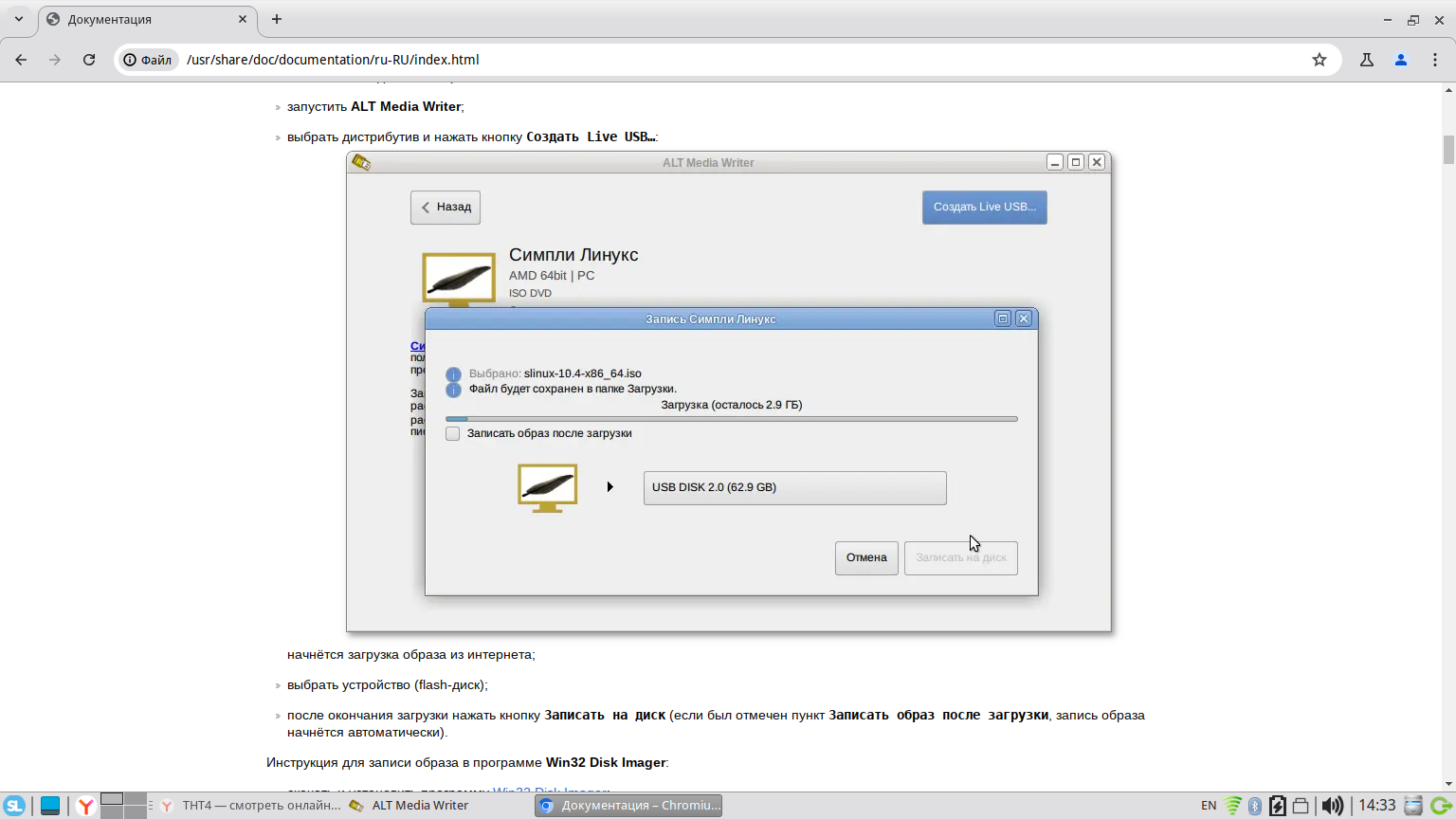Click the tab search dropdown arrow
Image resolution: width=1456 pixels, height=819 pixels.
(19, 19)
